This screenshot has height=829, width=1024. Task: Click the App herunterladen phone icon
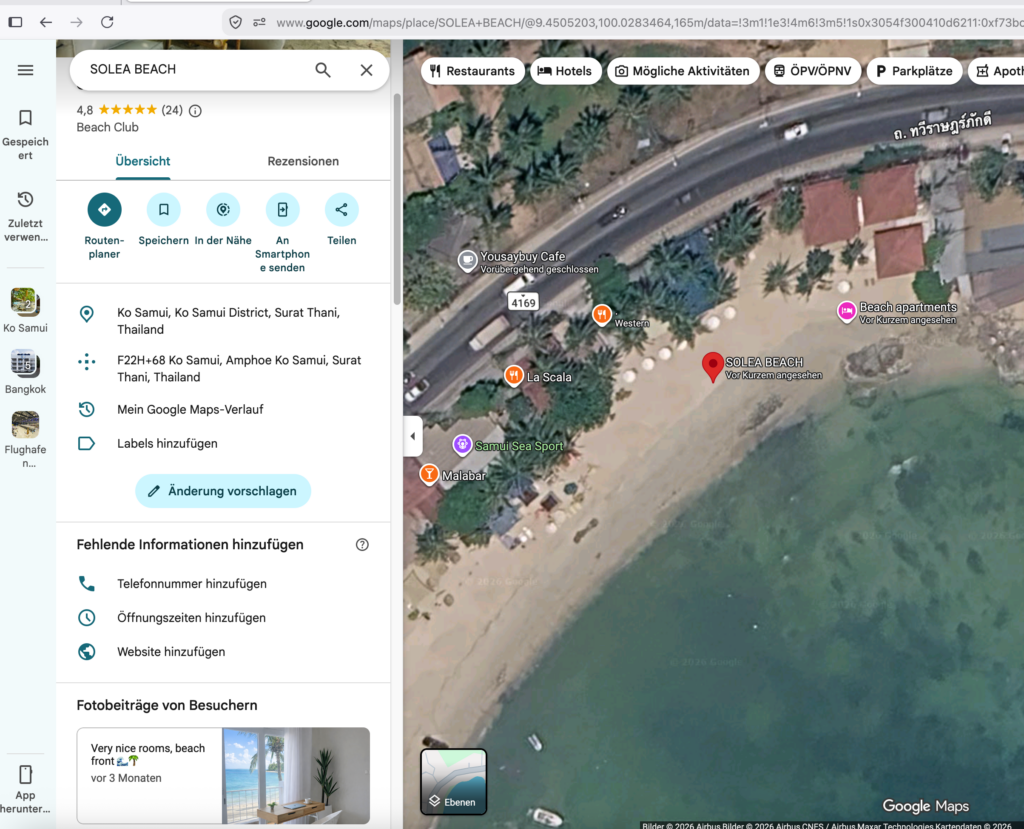tap(25, 774)
